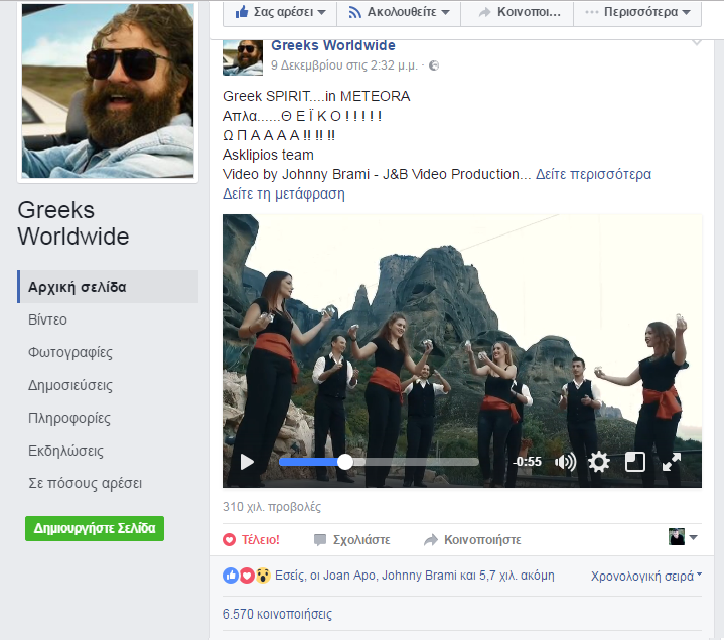Mute the video volume speaker icon
The height and width of the screenshot is (640, 724).
(x=565, y=462)
